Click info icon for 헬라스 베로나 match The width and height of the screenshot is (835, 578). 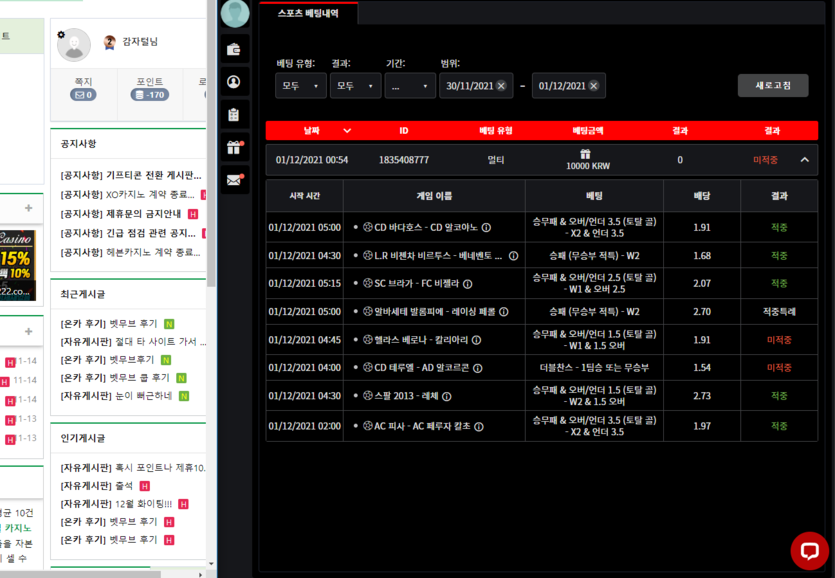(477, 340)
